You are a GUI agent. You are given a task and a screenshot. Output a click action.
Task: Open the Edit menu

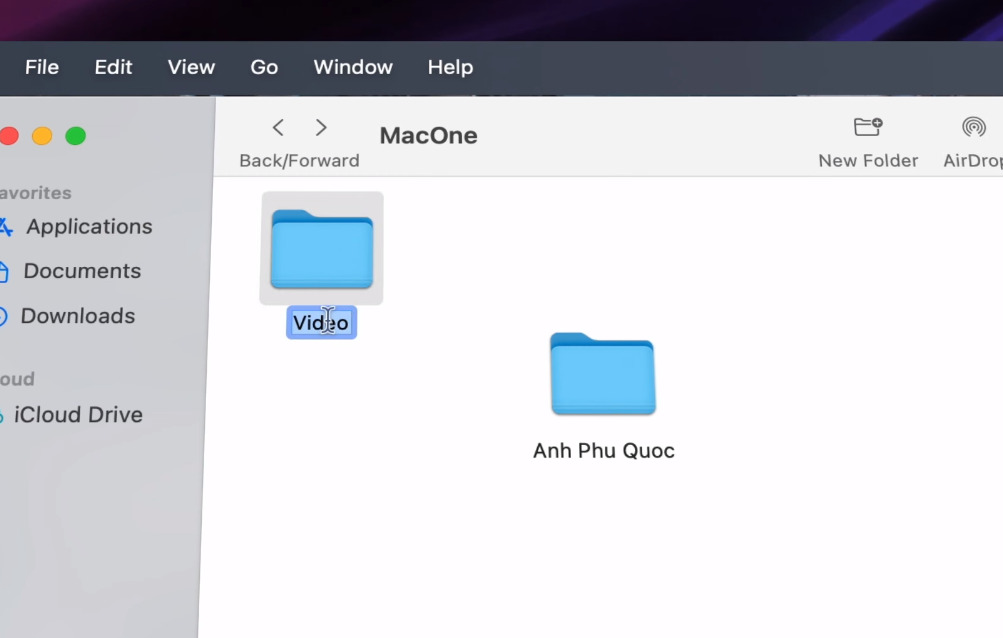click(x=113, y=67)
